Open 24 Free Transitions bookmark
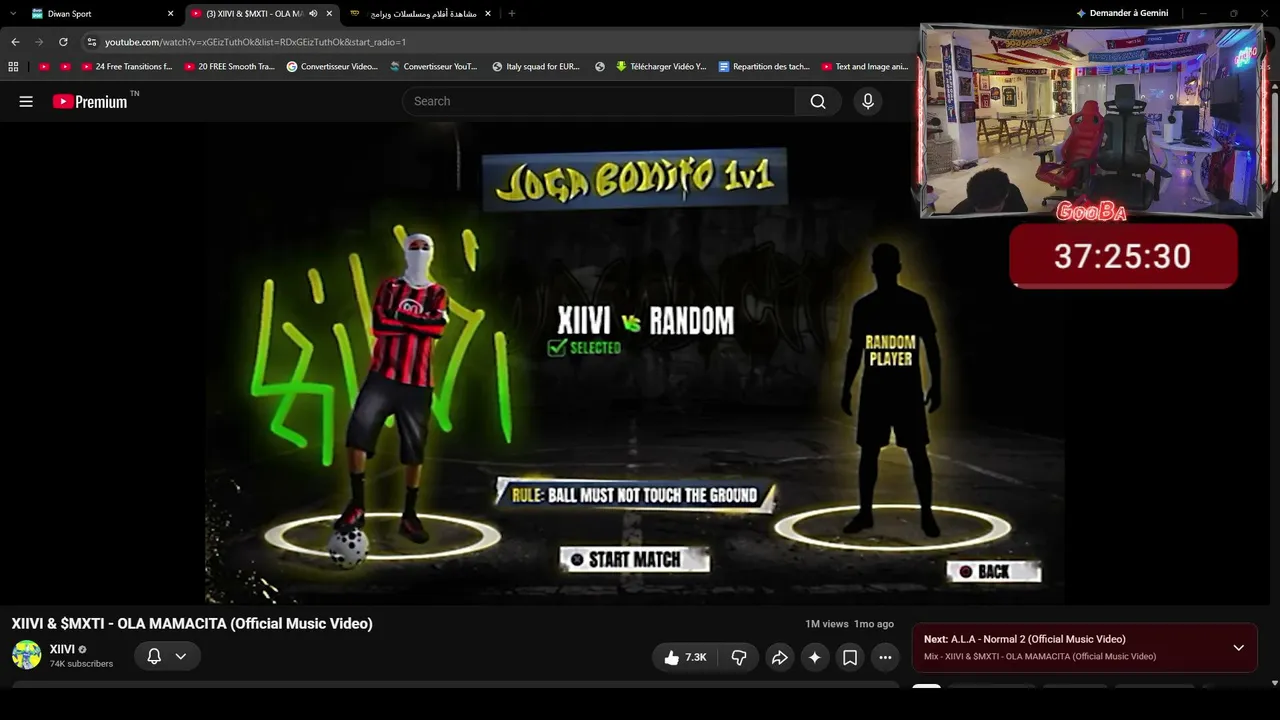The image size is (1280, 720). point(127,67)
